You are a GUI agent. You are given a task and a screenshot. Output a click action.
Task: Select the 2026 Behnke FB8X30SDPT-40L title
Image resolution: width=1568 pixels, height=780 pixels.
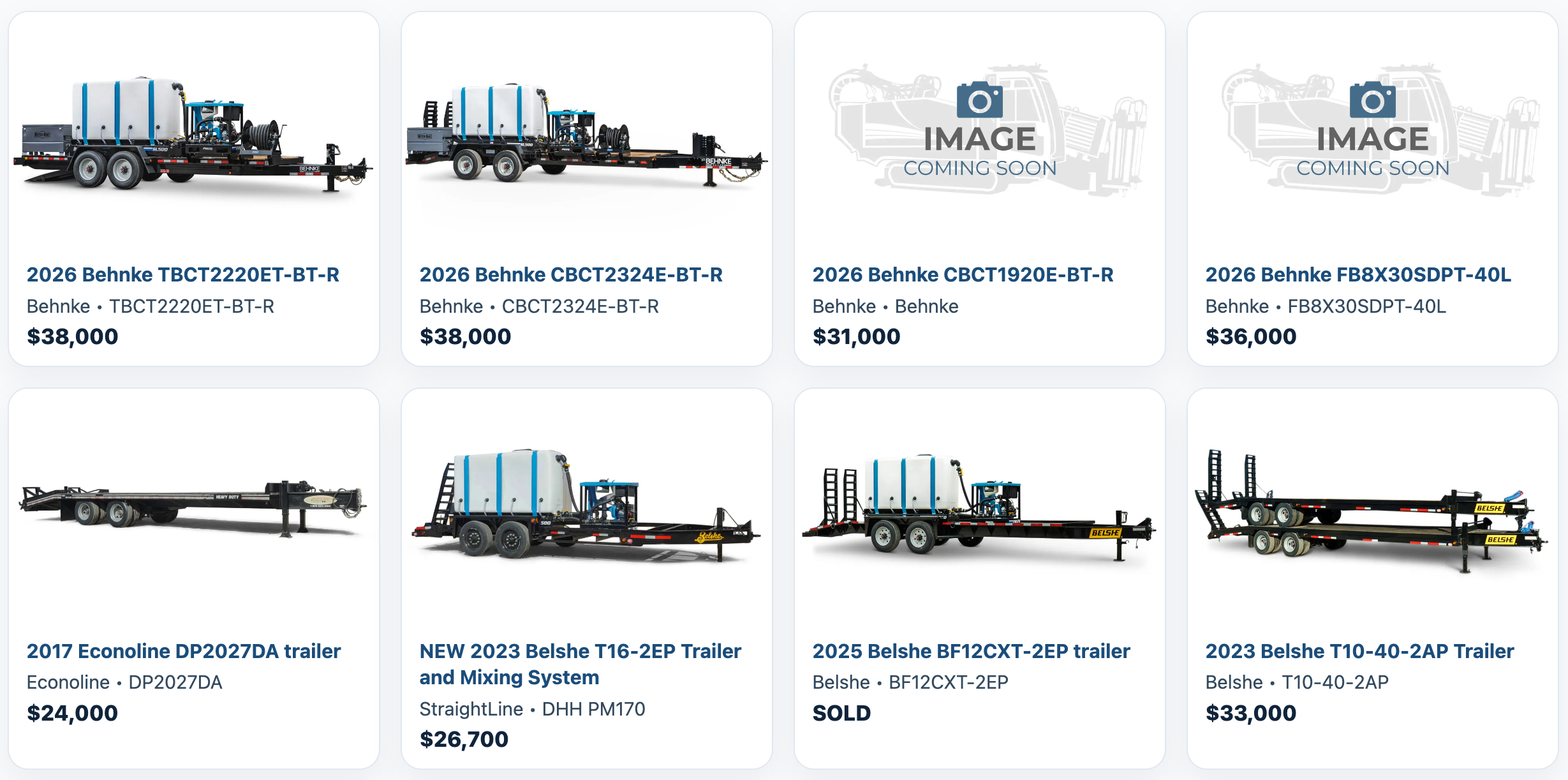[1357, 274]
